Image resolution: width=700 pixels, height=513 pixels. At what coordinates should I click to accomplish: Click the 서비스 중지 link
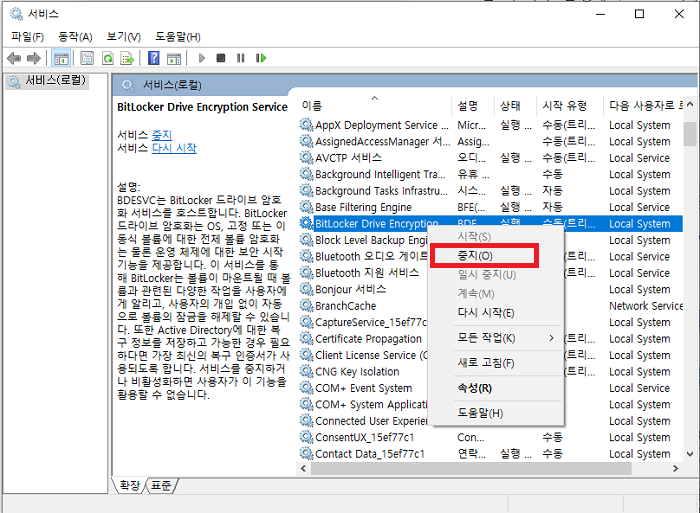162,135
